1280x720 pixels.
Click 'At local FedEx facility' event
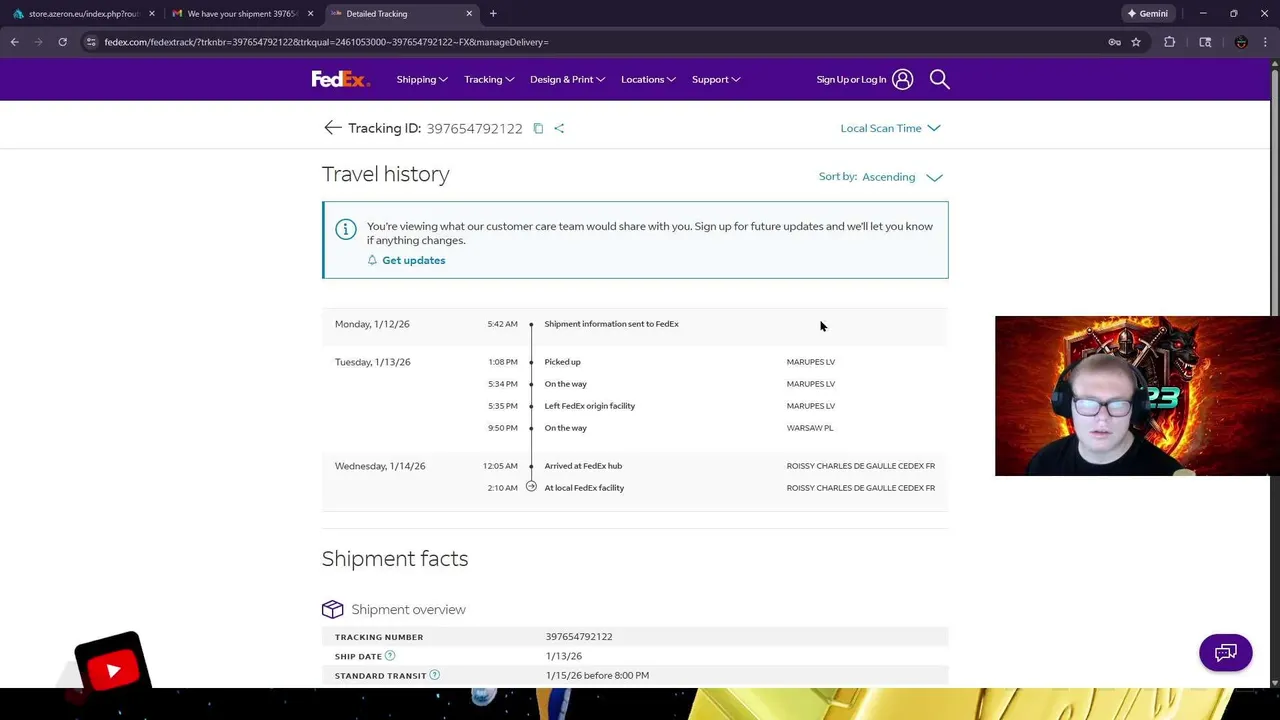[584, 488]
